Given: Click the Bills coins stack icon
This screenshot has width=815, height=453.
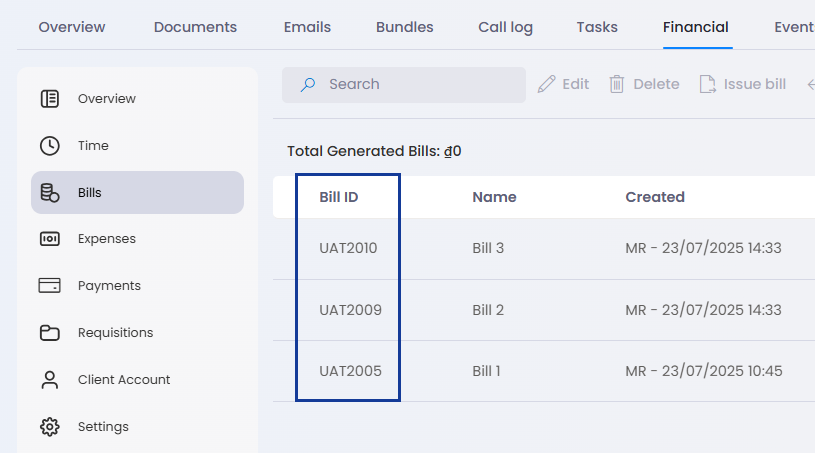Looking at the screenshot, I should [x=50, y=193].
